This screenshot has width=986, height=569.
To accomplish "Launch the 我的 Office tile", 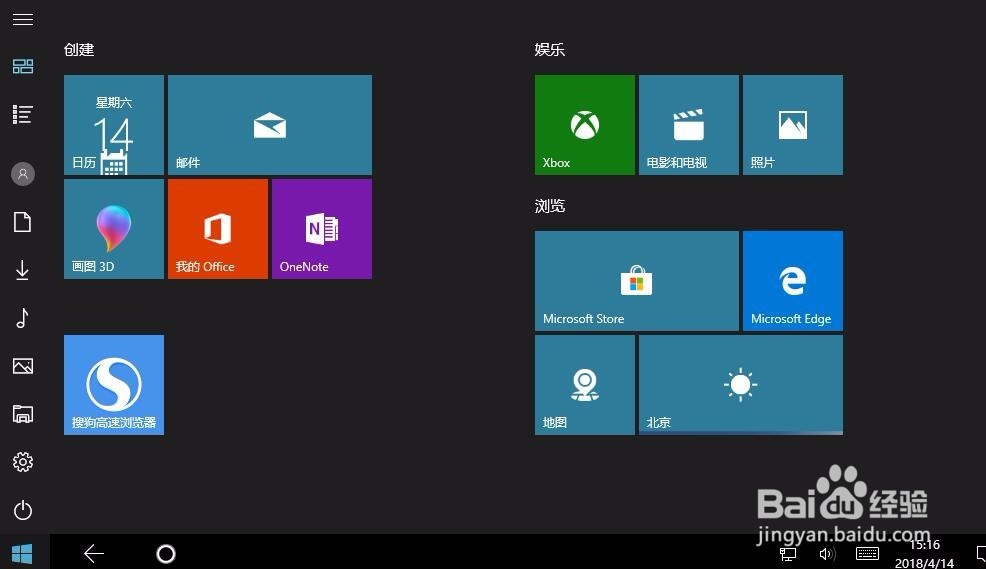I will [x=218, y=229].
